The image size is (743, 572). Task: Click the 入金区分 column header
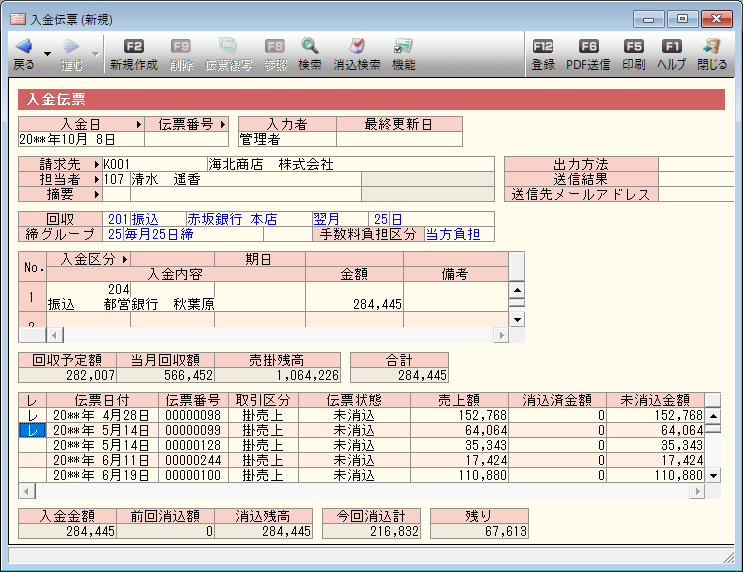pyautogui.click(x=89, y=259)
